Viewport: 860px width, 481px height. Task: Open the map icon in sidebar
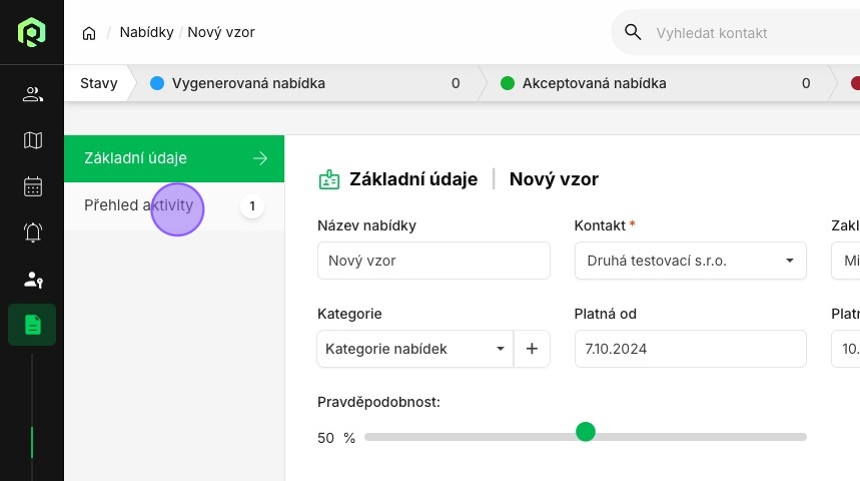click(32, 140)
